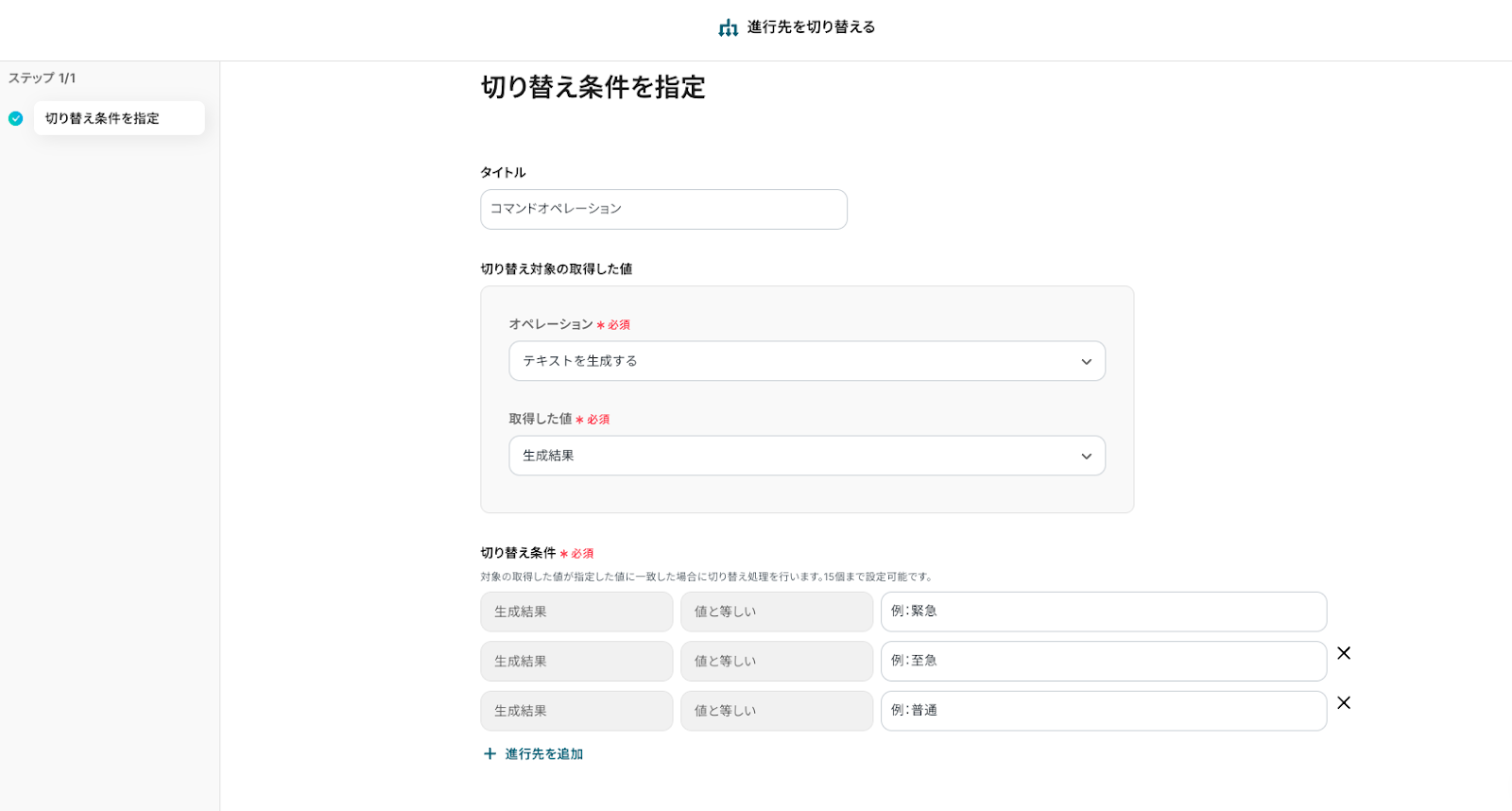Click the 切り替え条件を指定 page heading

click(593, 87)
